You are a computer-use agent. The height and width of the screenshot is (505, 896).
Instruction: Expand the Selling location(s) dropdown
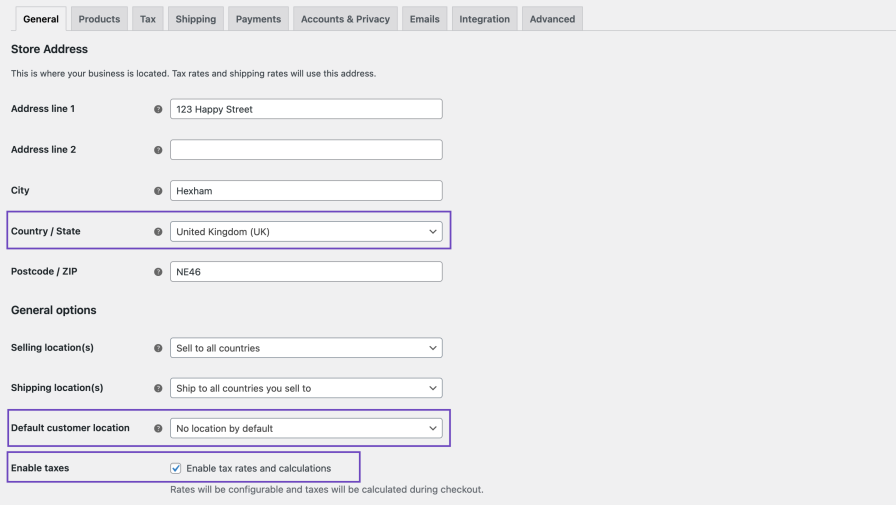(306, 348)
